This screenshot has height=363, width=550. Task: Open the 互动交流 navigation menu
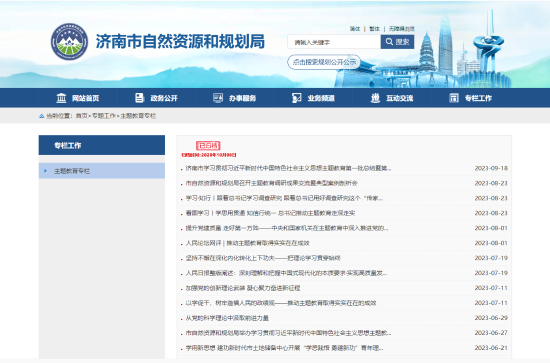[392, 98]
